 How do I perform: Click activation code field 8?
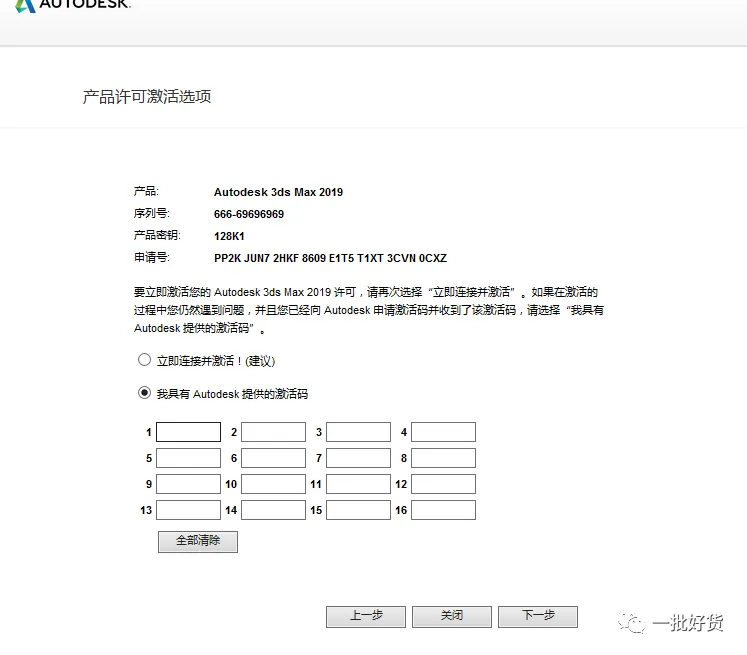[444, 458]
